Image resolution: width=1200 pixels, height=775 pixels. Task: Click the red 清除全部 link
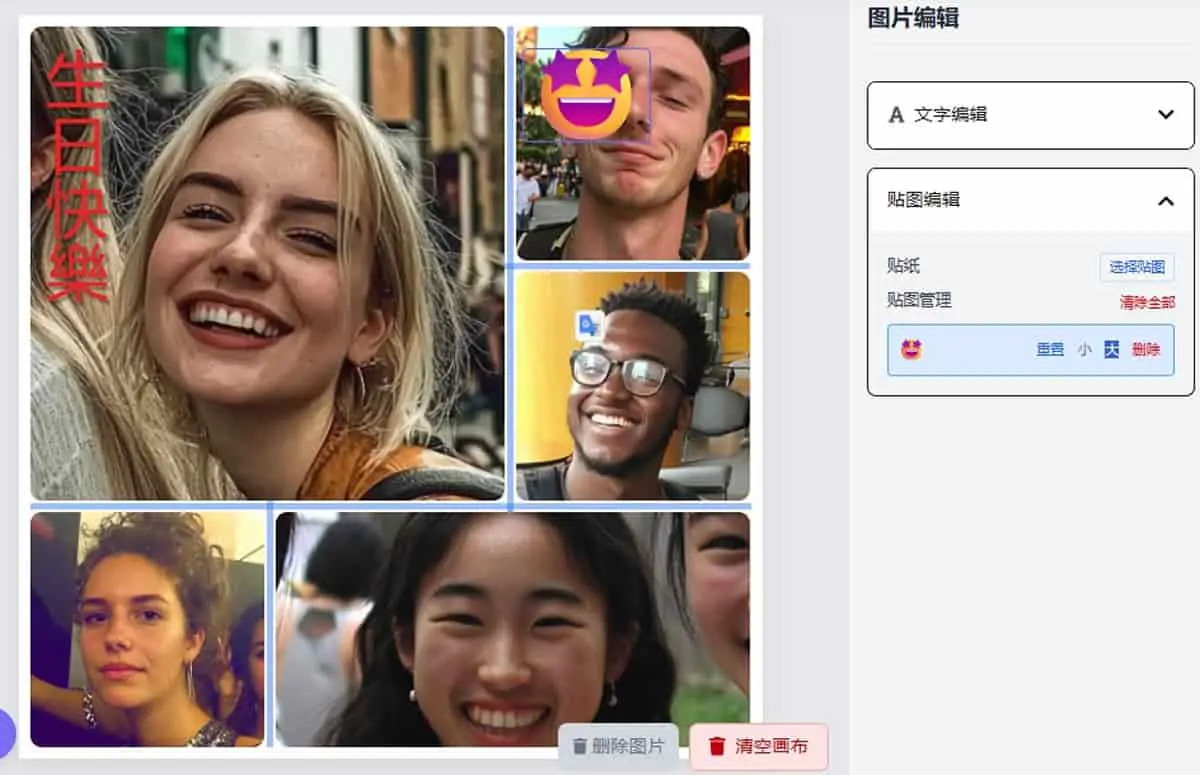pyautogui.click(x=1147, y=302)
